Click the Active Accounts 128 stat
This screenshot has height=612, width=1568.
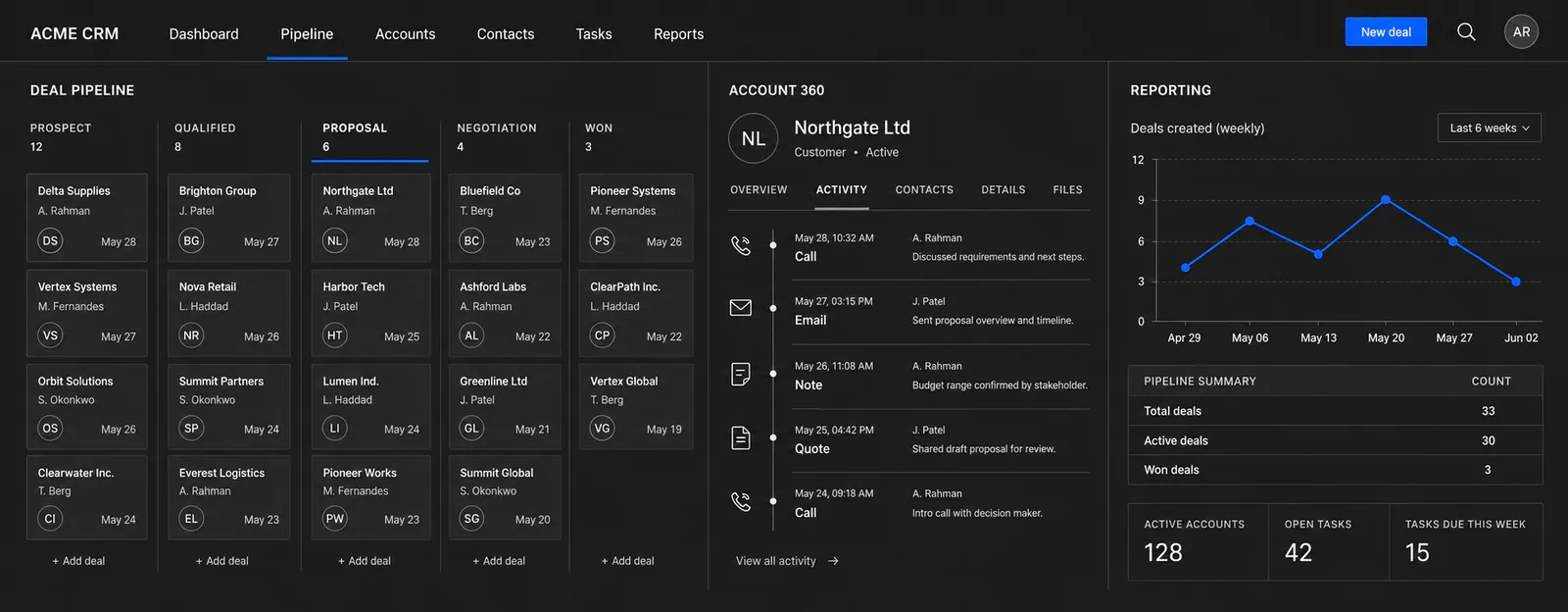(x=1199, y=542)
